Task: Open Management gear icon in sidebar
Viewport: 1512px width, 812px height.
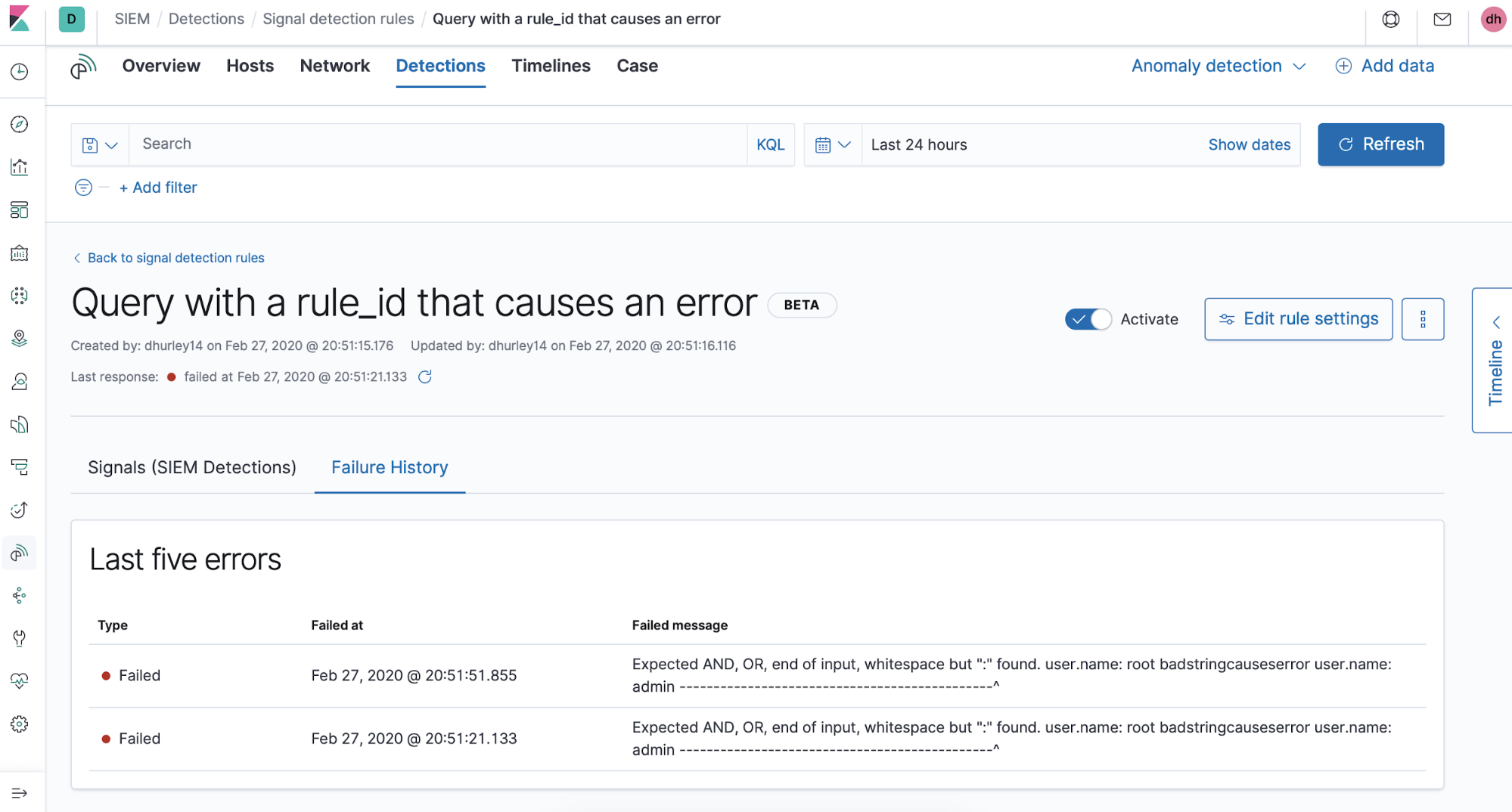Action: tap(20, 724)
